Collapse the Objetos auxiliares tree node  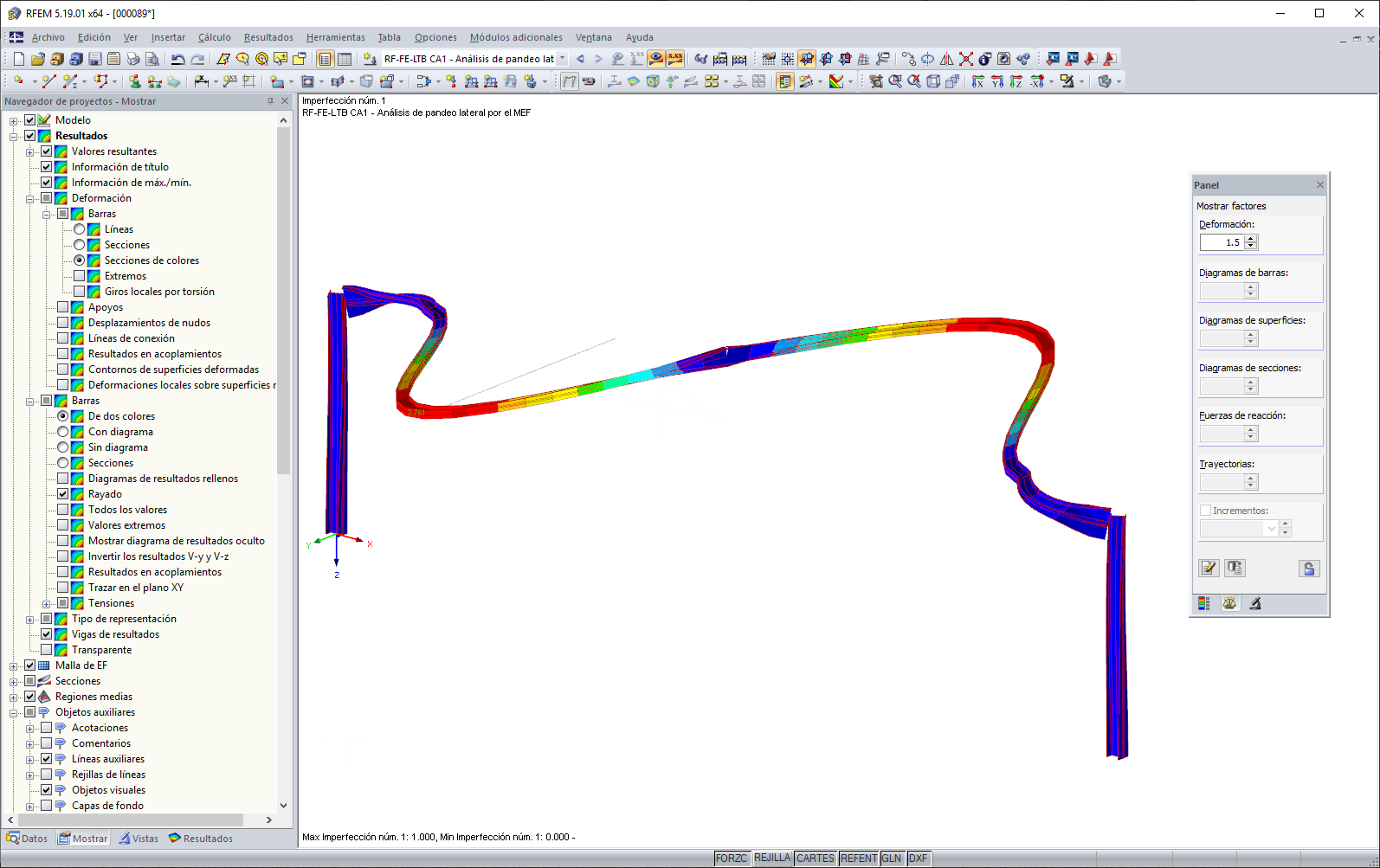click(14, 713)
